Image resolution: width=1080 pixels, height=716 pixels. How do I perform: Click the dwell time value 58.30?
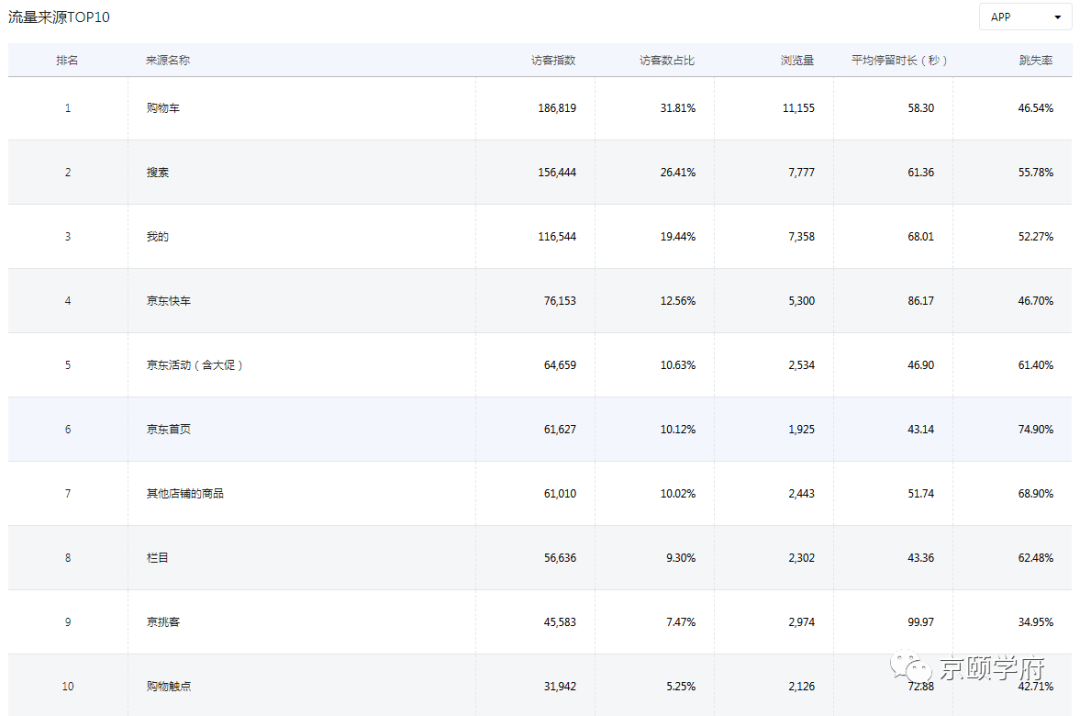pos(920,108)
